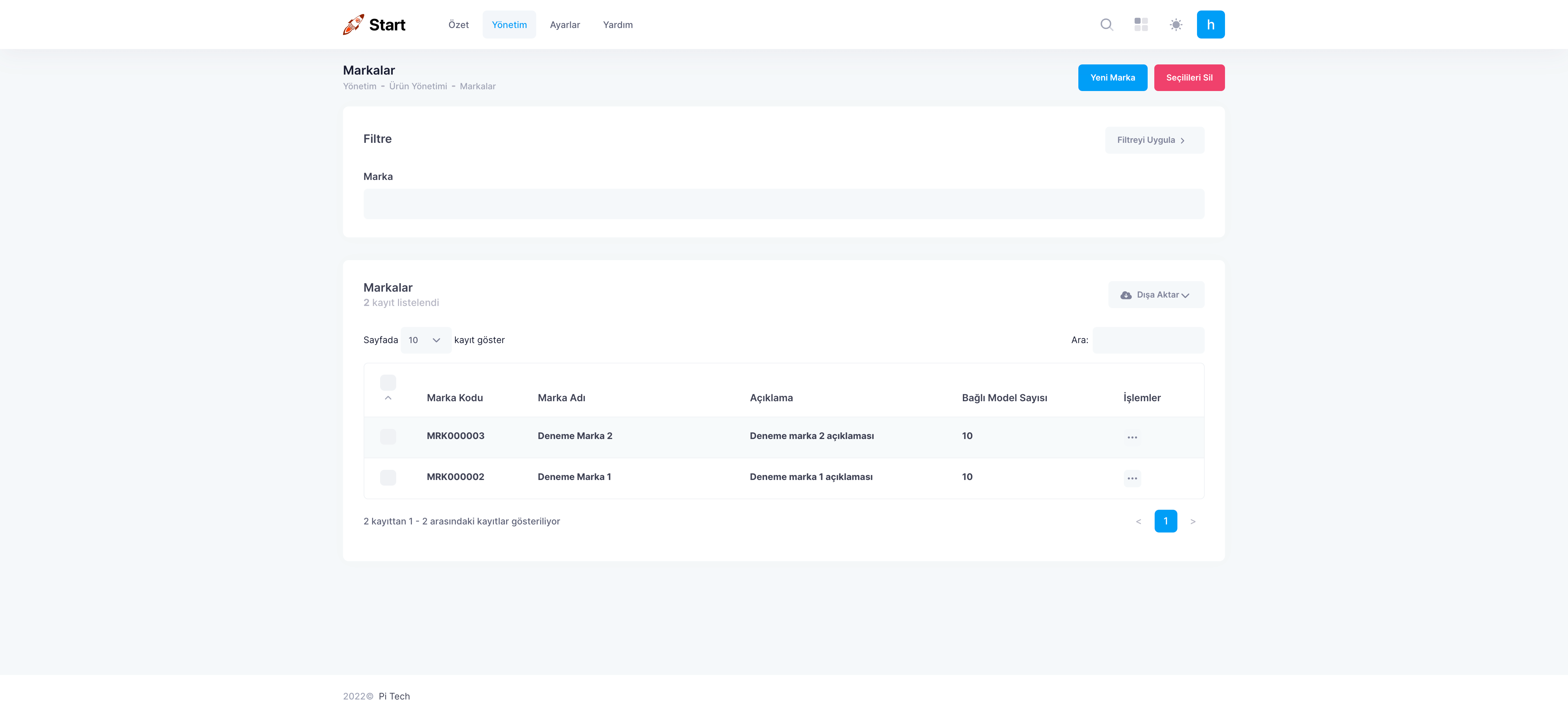Click the sort arrow in checkbox column
The width and height of the screenshot is (1568, 717).
[388, 398]
